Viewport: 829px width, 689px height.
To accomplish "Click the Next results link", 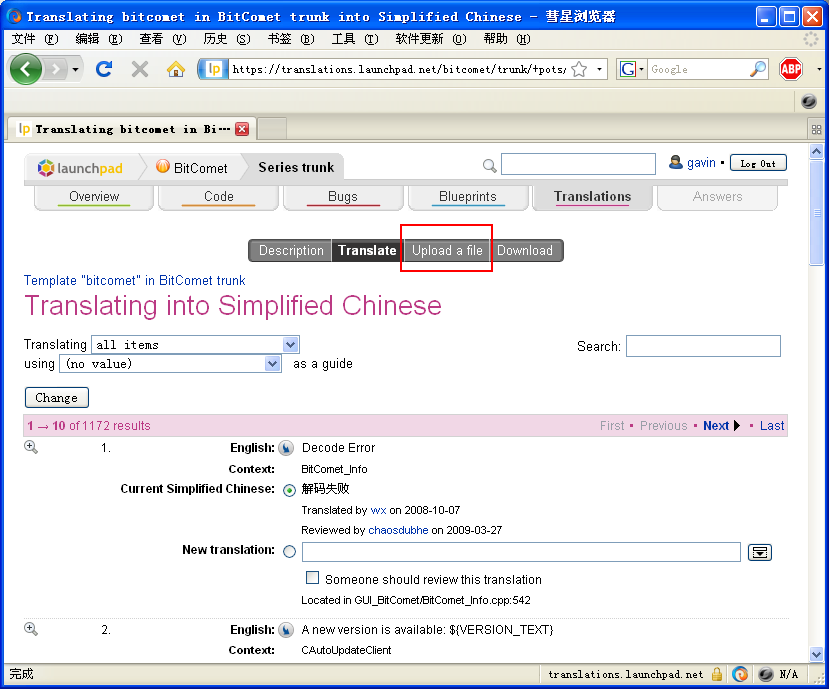I will [716, 425].
